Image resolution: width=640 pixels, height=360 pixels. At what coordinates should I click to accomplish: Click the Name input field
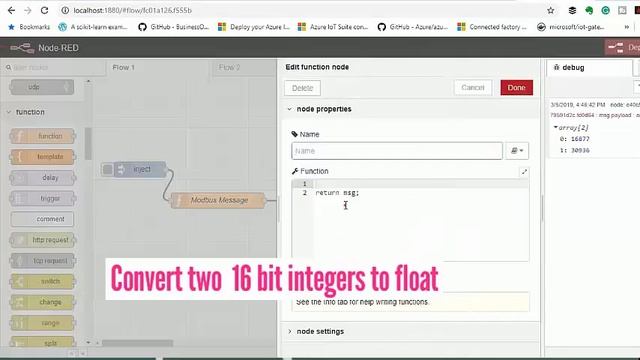point(397,151)
